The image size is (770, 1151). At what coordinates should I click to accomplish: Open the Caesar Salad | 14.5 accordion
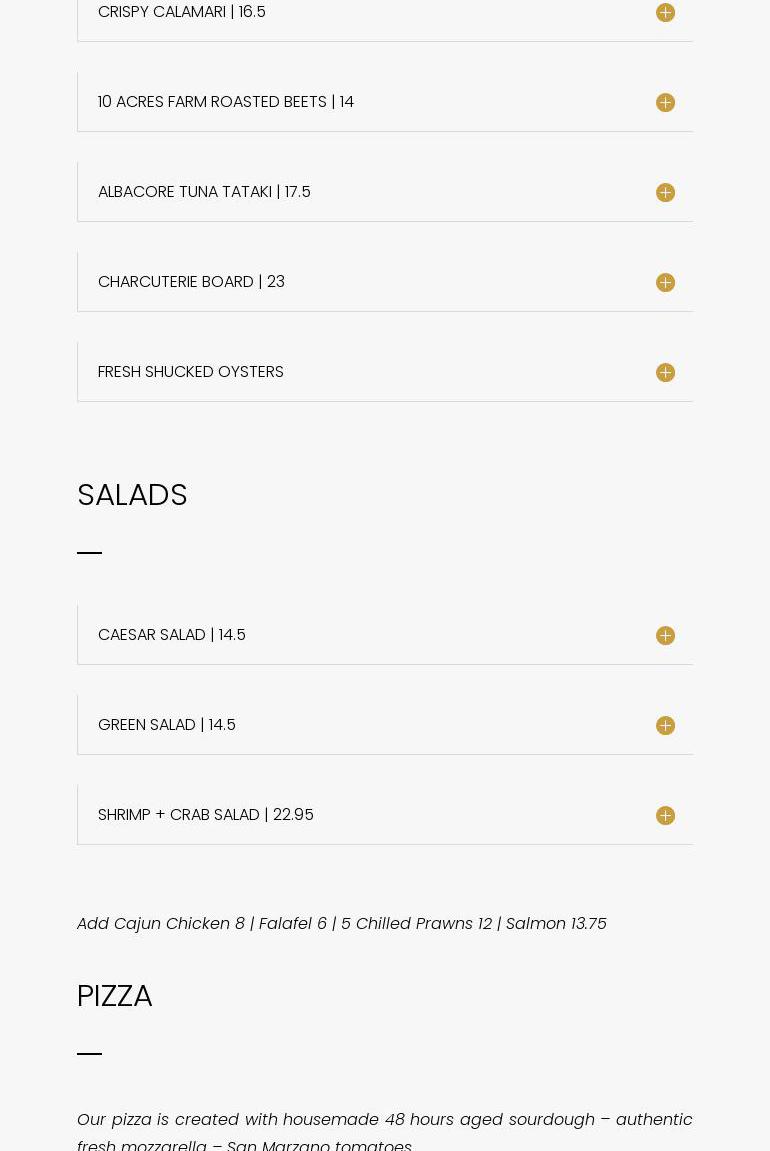coord(172,635)
